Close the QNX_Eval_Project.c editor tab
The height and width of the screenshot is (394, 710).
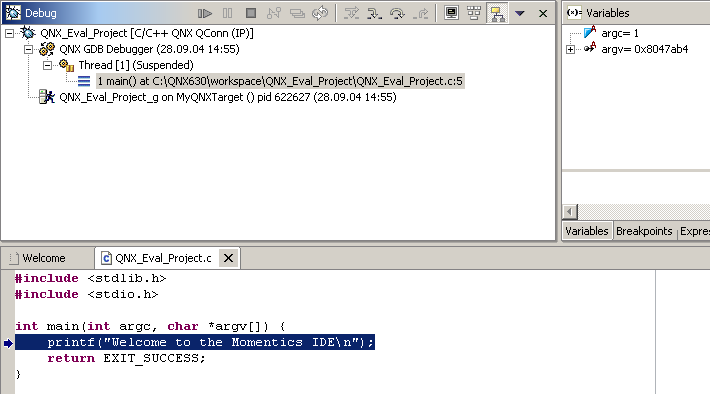229,258
